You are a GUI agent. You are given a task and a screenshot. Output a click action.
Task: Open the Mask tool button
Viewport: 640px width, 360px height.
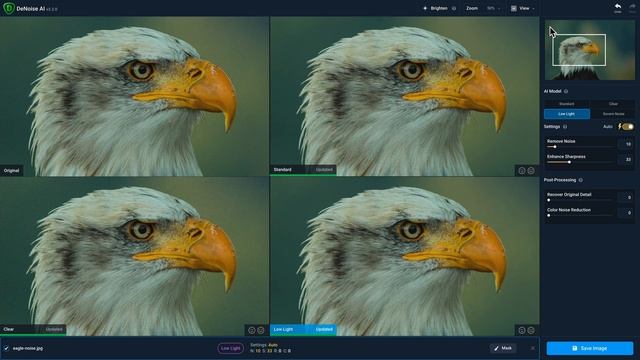(x=503, y=348)
